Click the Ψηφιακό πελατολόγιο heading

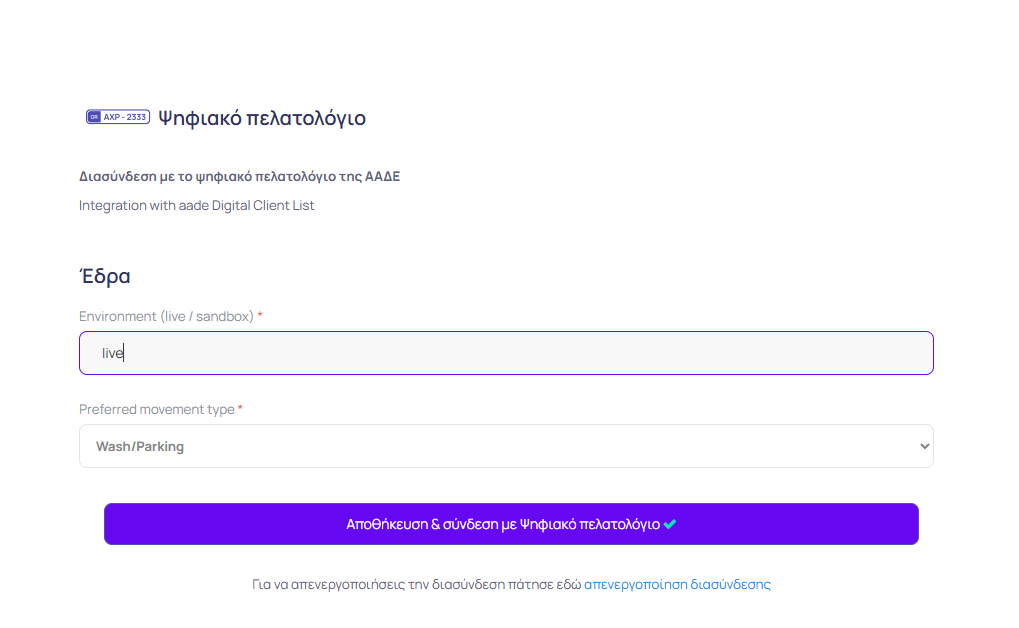(x=262, y=118)
